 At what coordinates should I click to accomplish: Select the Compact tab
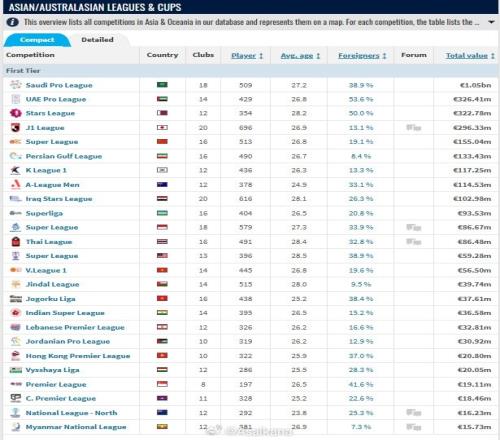click(x=37, y=40)
